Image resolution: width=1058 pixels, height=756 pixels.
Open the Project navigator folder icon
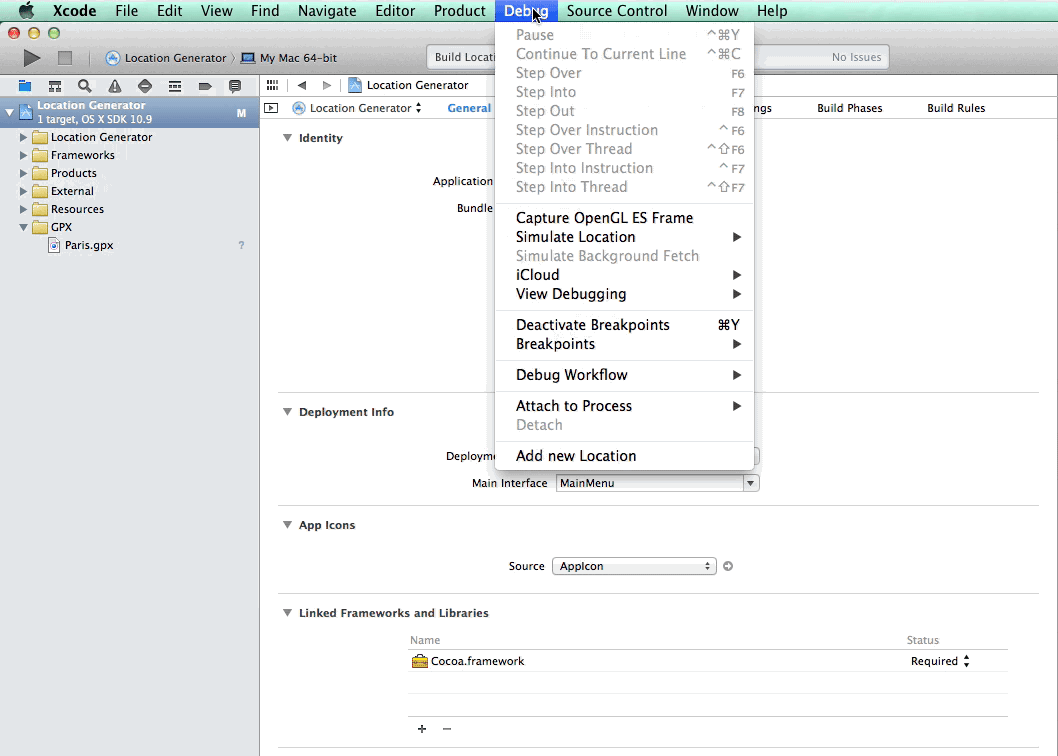[25, 86]
